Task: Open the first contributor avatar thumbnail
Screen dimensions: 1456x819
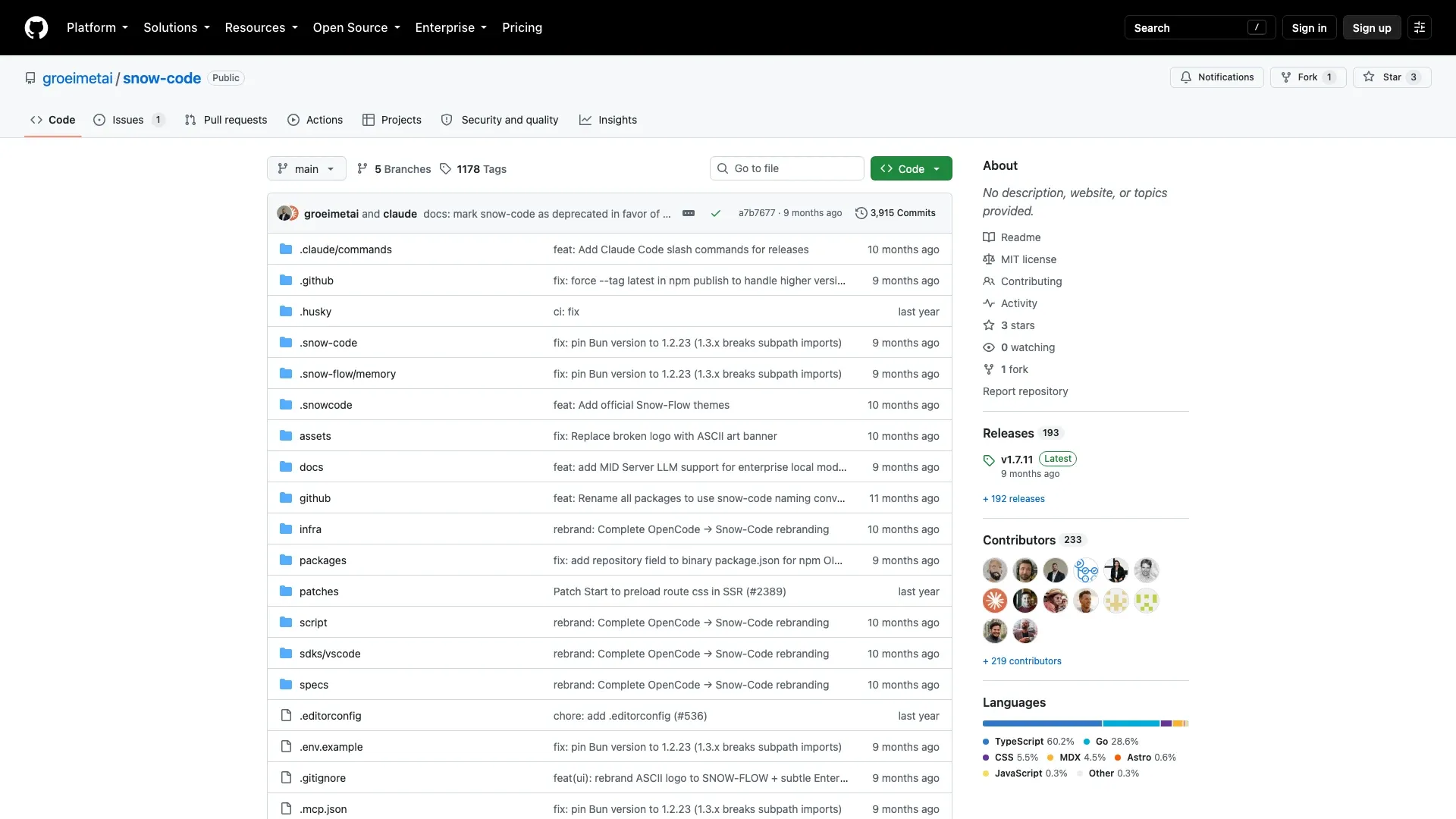Action: pyautogui.click(x=995, y=570)
